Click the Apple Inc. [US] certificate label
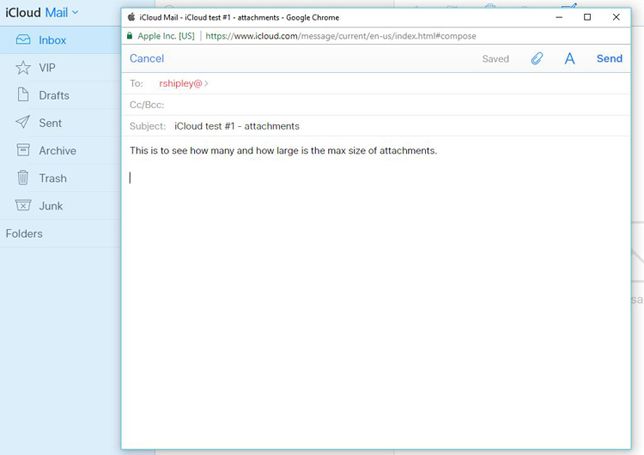The image size is (644, 455). (x=166, y=36)
